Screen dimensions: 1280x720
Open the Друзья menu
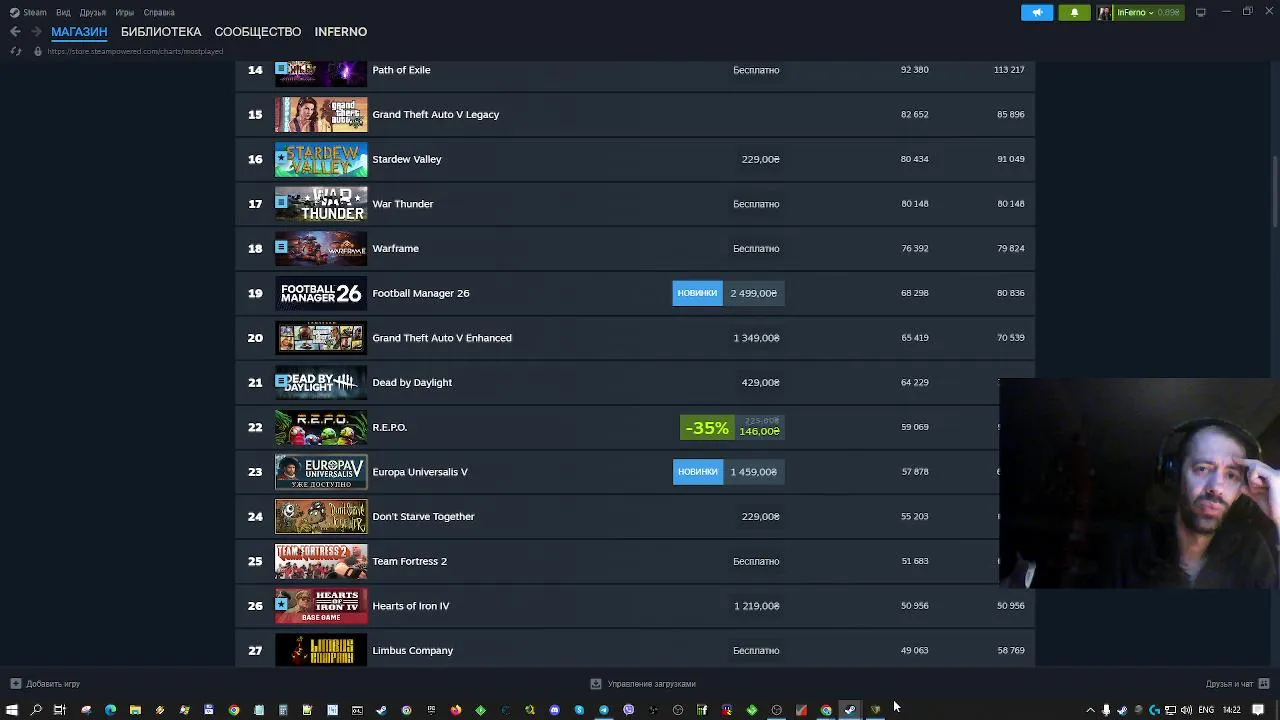click(x=92, y=12)
